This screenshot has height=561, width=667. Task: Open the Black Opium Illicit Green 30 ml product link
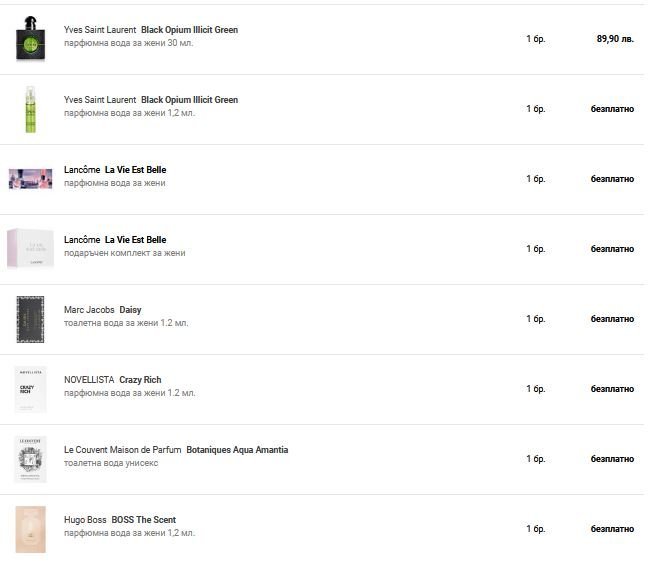tap(189, 30)
